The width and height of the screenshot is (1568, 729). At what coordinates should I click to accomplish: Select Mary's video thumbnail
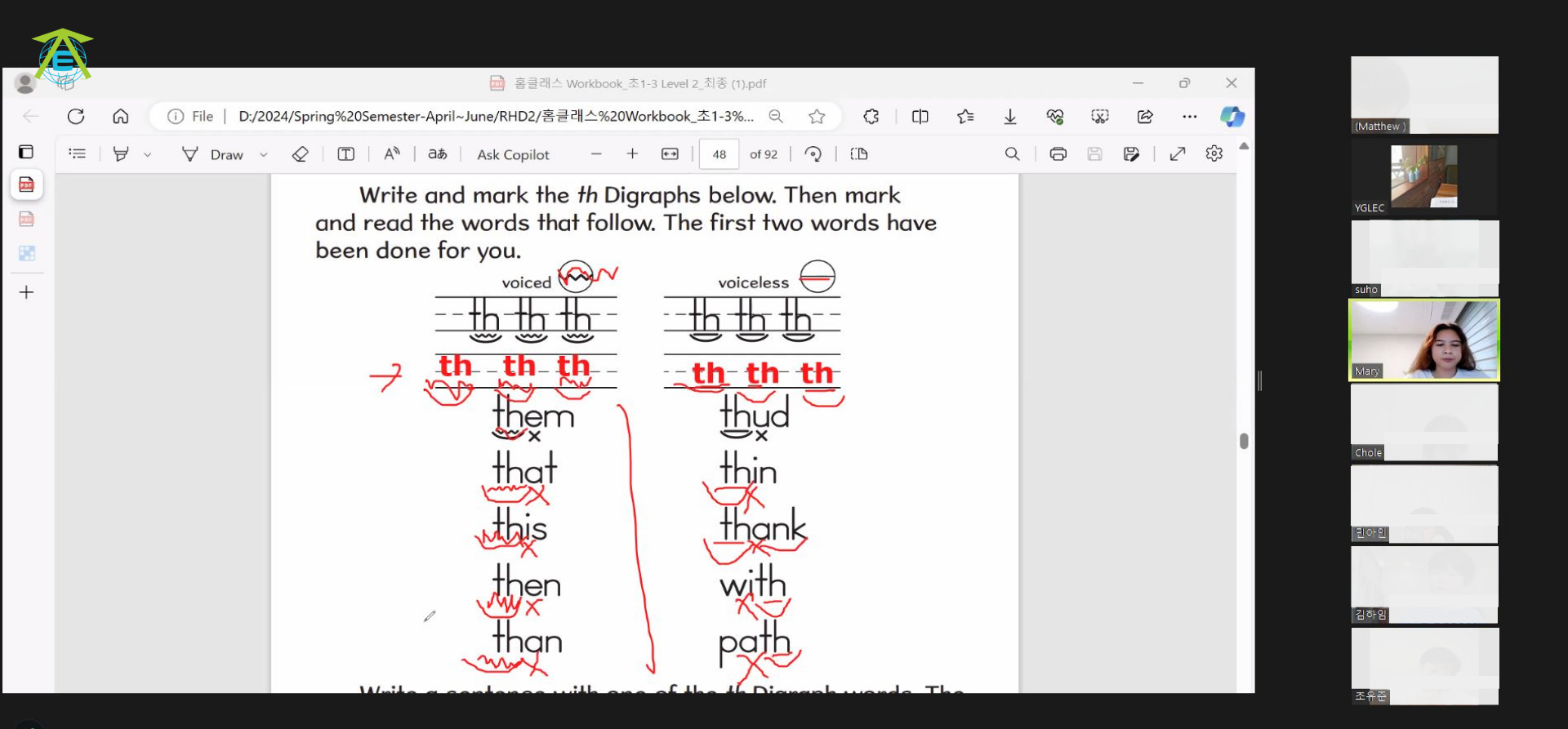(x=1424, y=340)
